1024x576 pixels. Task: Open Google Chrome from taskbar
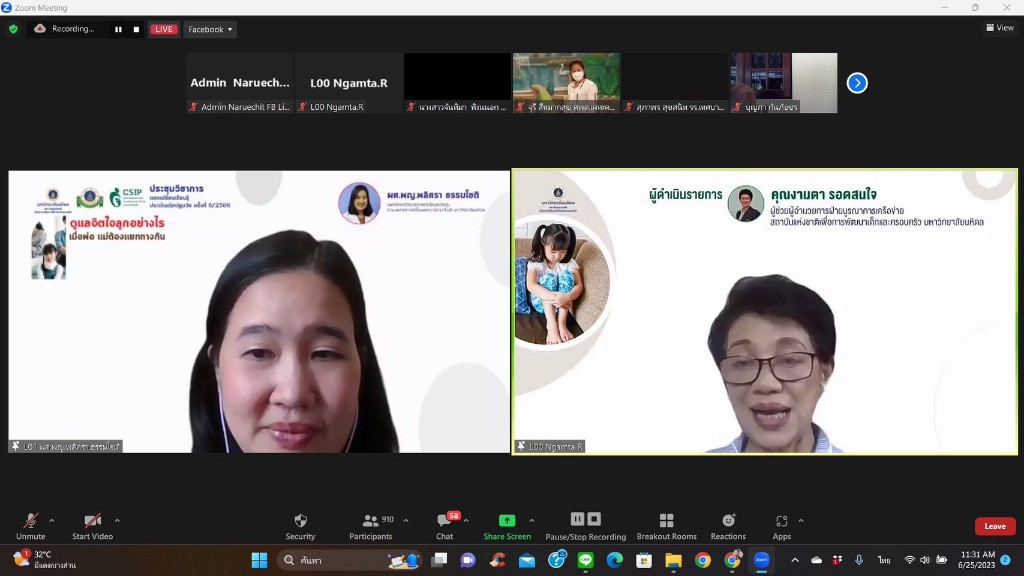coord(703,560)
